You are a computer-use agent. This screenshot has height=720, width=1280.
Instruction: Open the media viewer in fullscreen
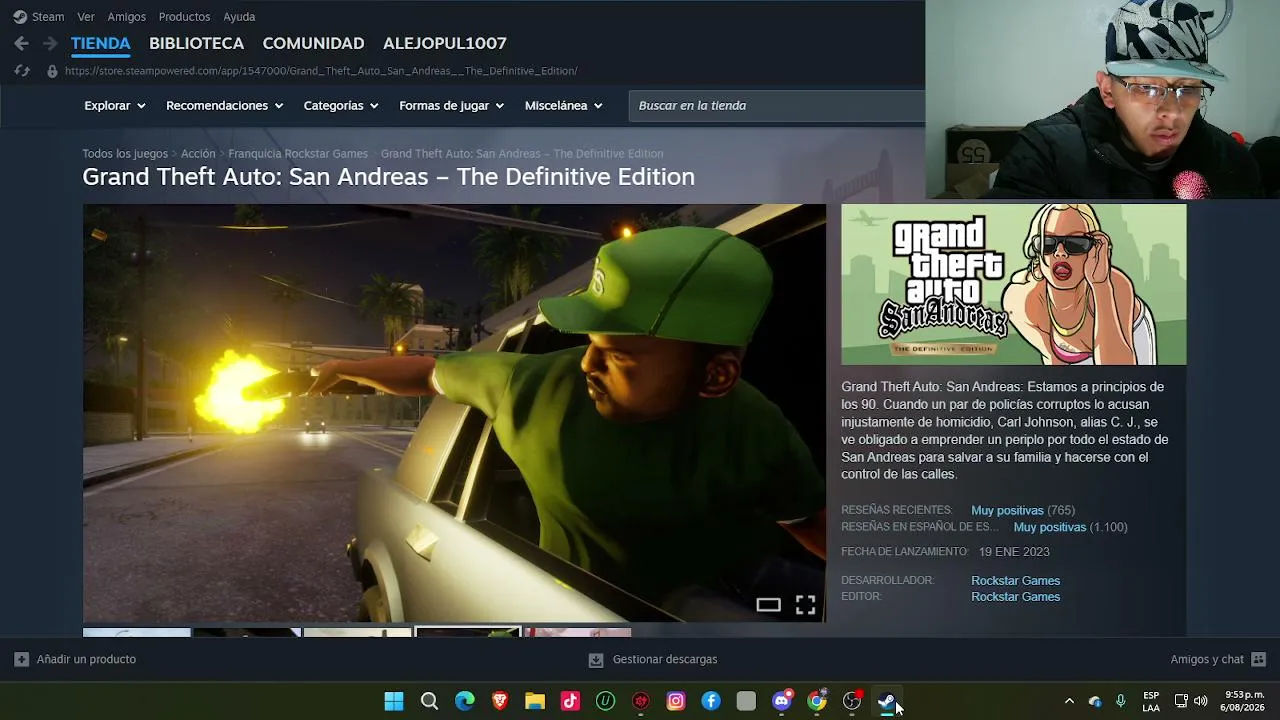tap(805, 605)
